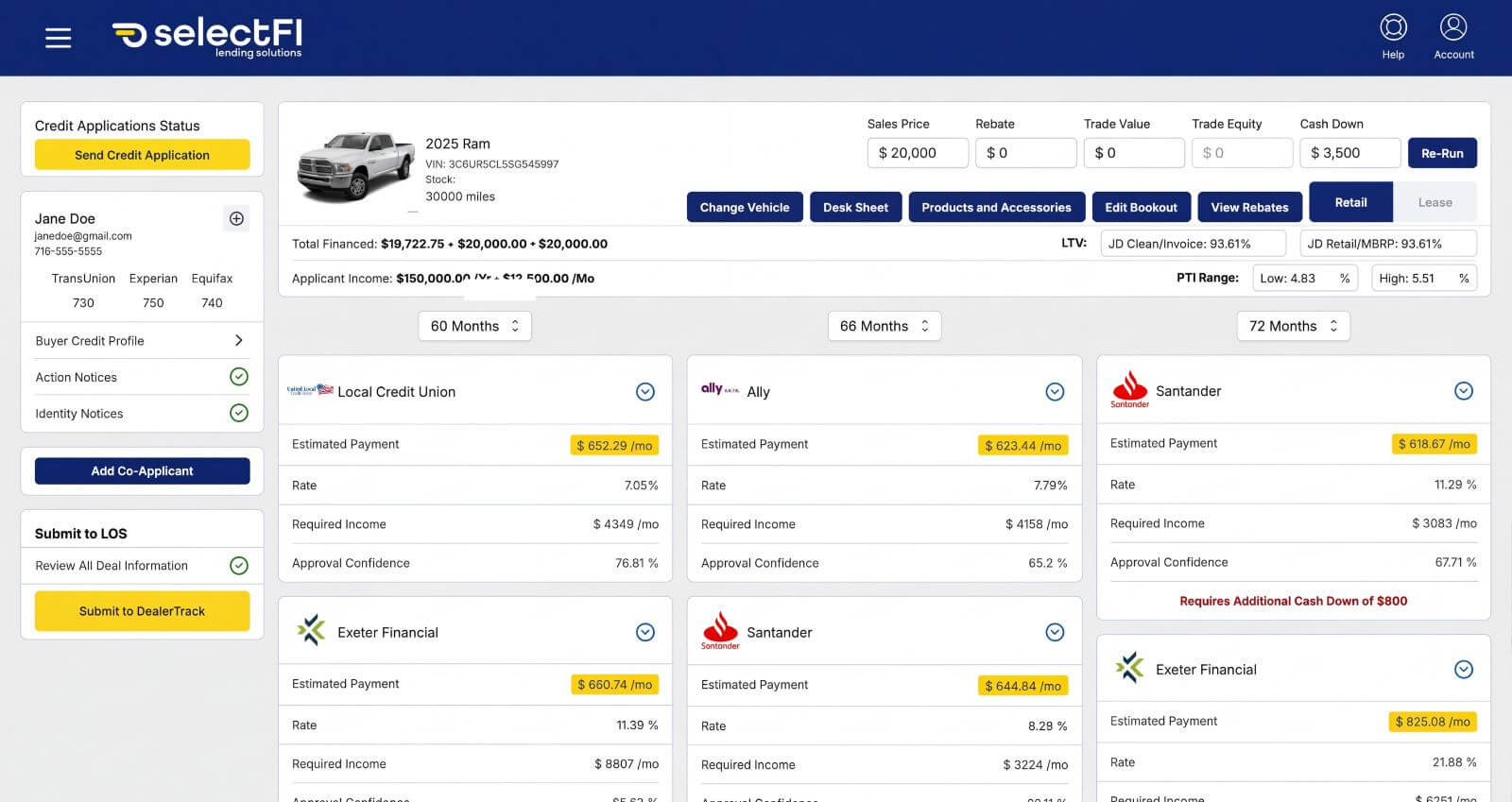The height and width of the screenshot is (802, 1512).
Task: Click the Cash Down input field
Action: 1350,153
